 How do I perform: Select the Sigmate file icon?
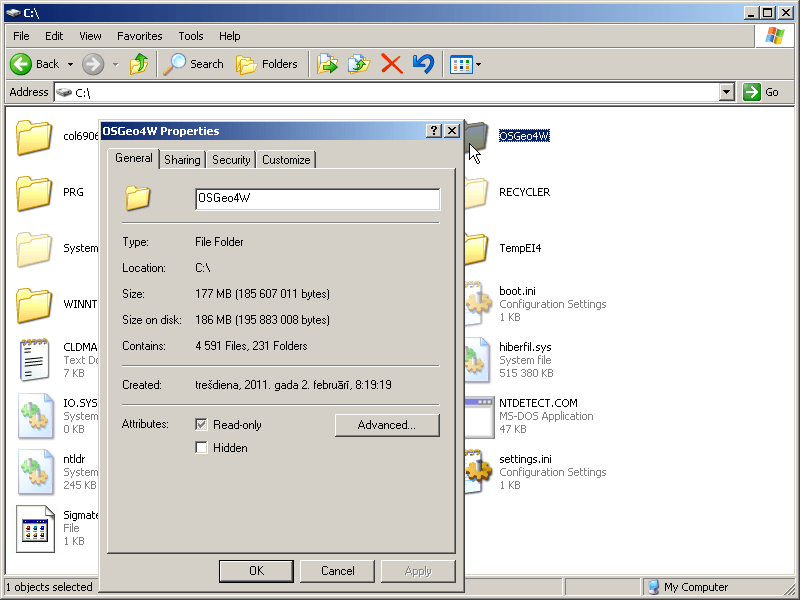coord(35,529)
